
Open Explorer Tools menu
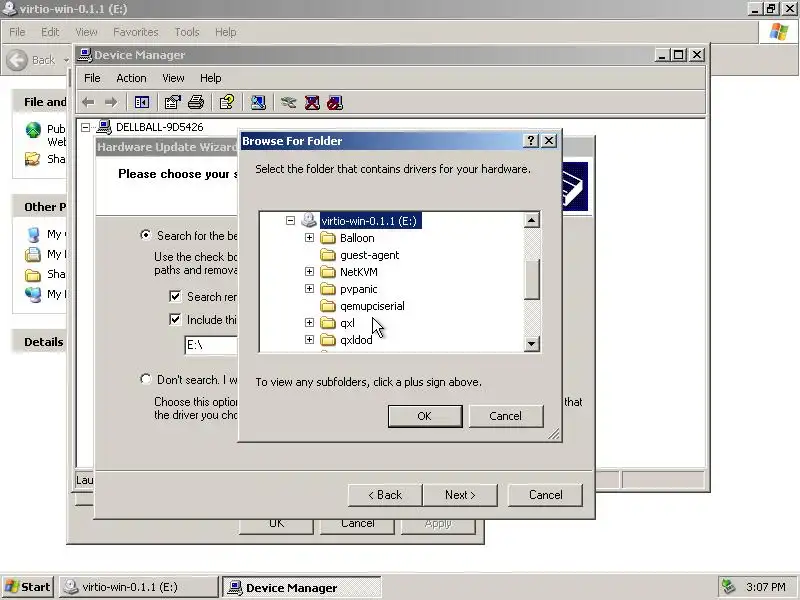point(187,32)
